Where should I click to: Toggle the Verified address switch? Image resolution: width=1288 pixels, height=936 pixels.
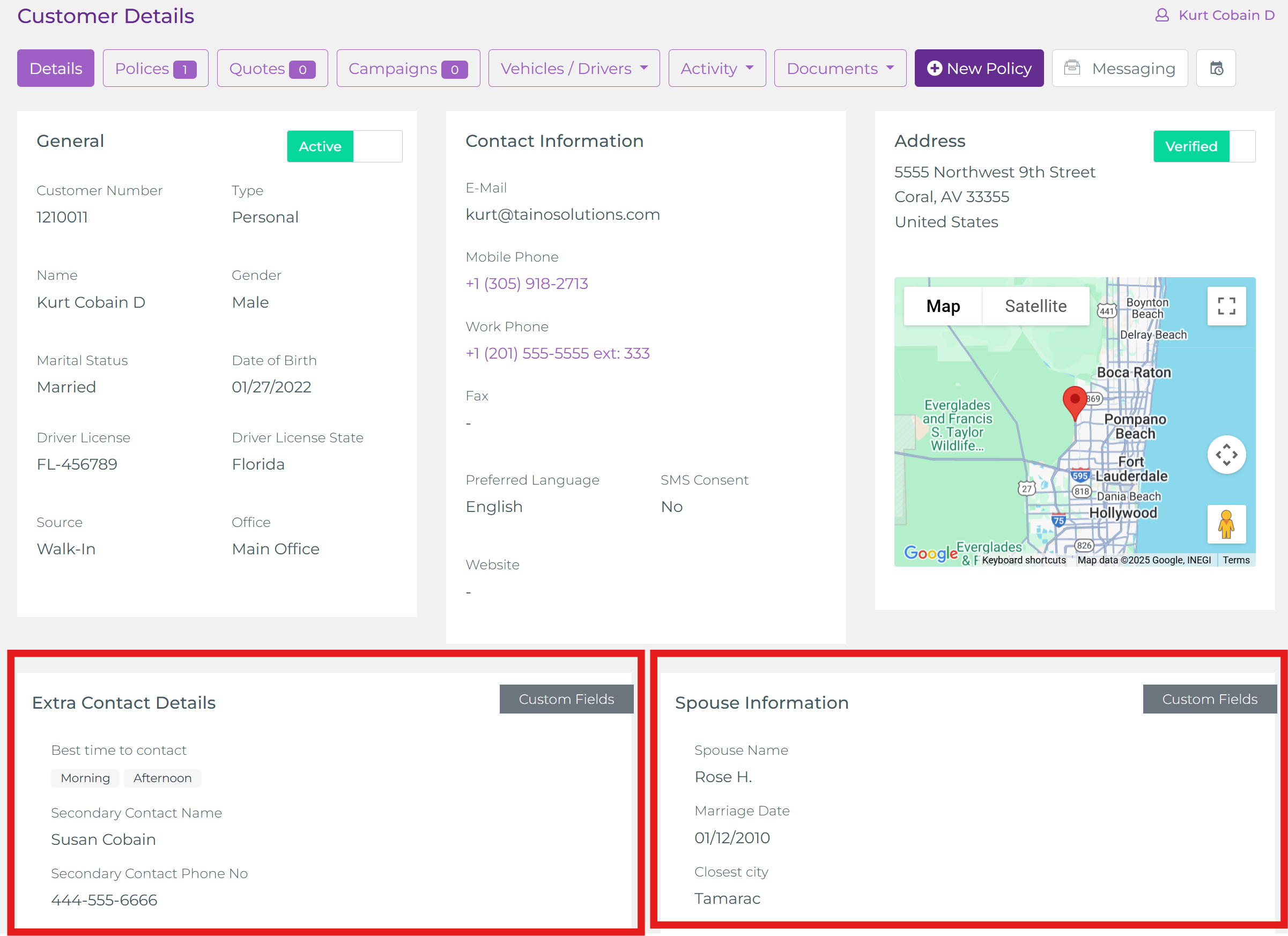click(1203, 146)
